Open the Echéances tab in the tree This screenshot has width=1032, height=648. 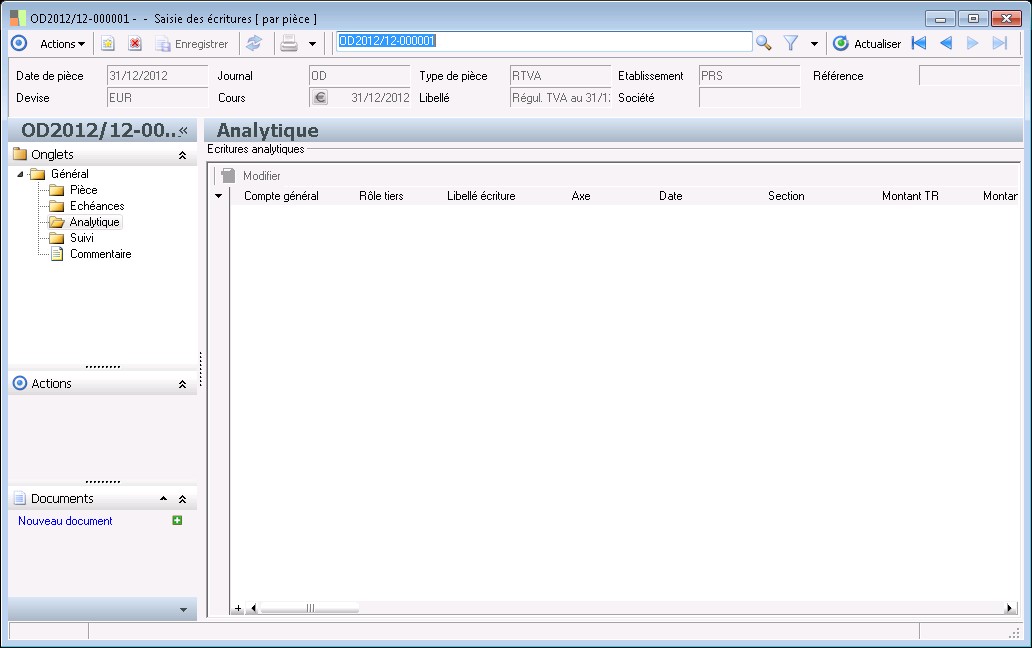(97, 206)
